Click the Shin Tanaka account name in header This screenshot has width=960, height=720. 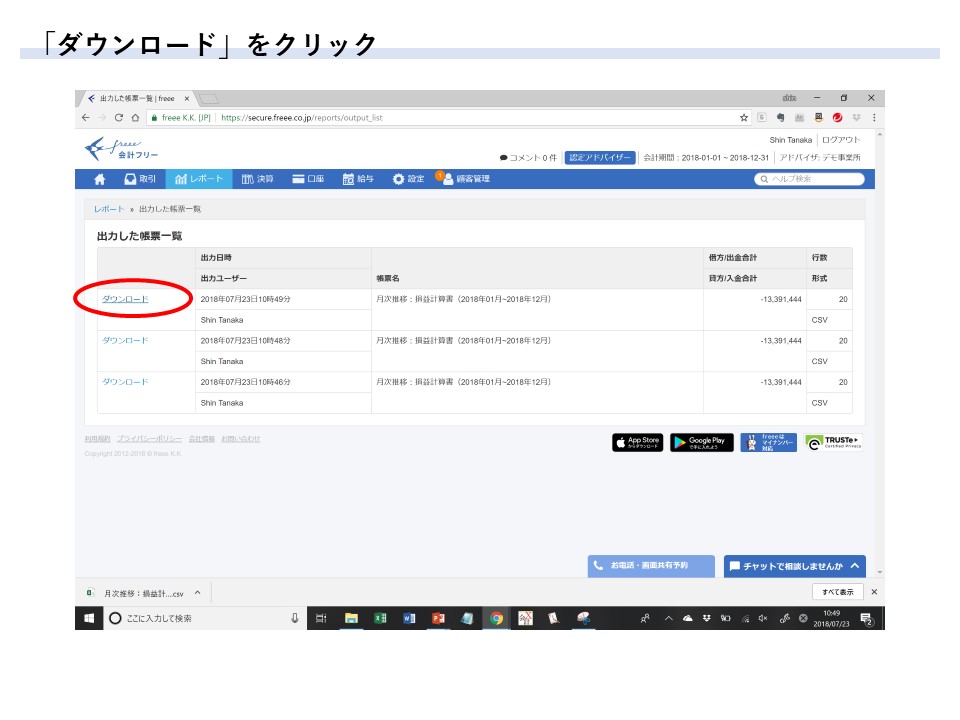point(790,140)
